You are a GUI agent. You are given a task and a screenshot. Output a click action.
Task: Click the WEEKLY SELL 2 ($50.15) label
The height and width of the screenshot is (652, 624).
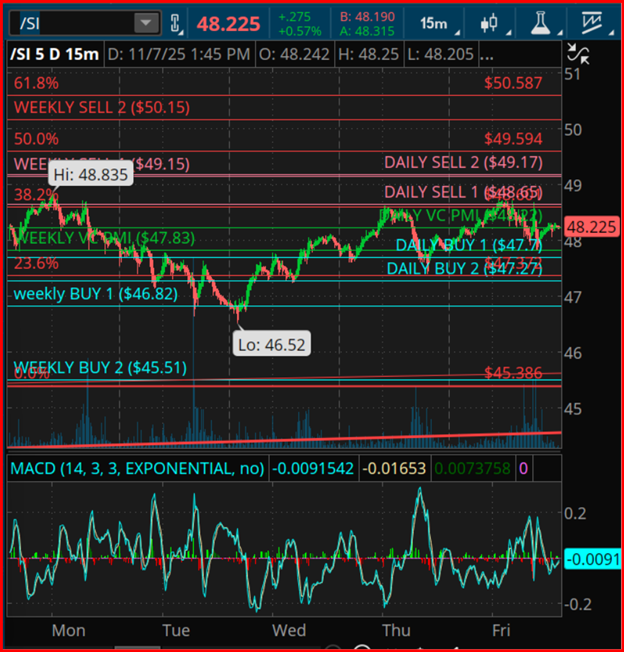(102, 108)
